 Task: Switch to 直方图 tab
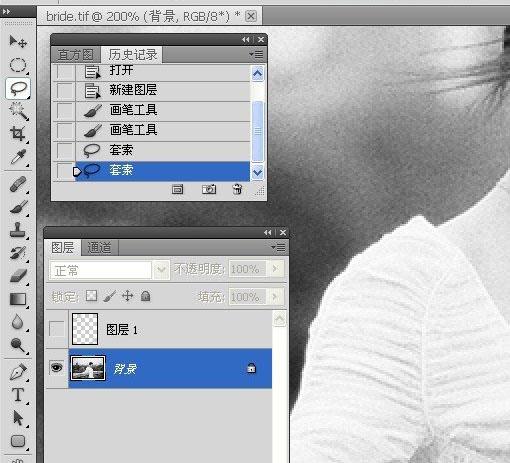pos(75,55)
